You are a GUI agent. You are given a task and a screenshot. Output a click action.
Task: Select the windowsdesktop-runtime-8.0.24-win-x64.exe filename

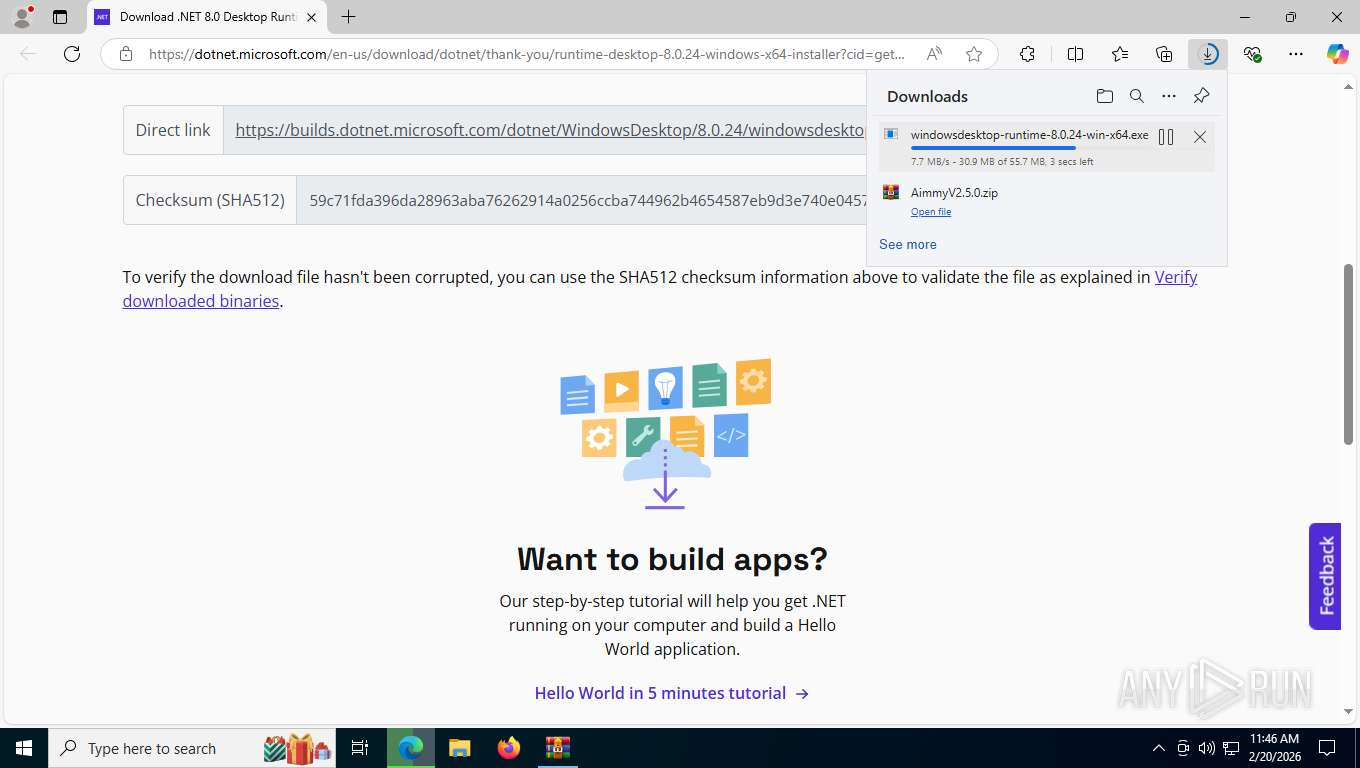[1029, 135]
